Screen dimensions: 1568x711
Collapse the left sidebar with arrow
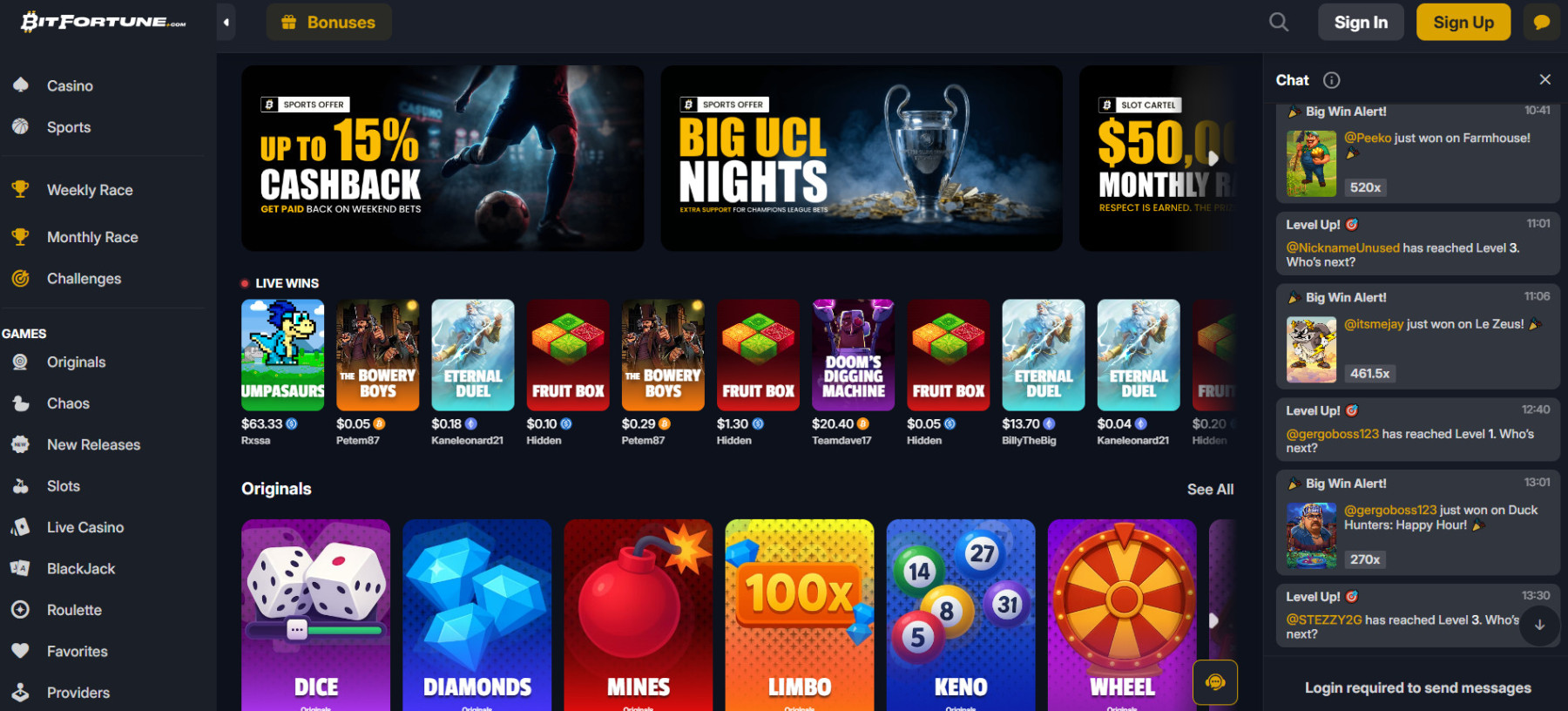point(226,22)
